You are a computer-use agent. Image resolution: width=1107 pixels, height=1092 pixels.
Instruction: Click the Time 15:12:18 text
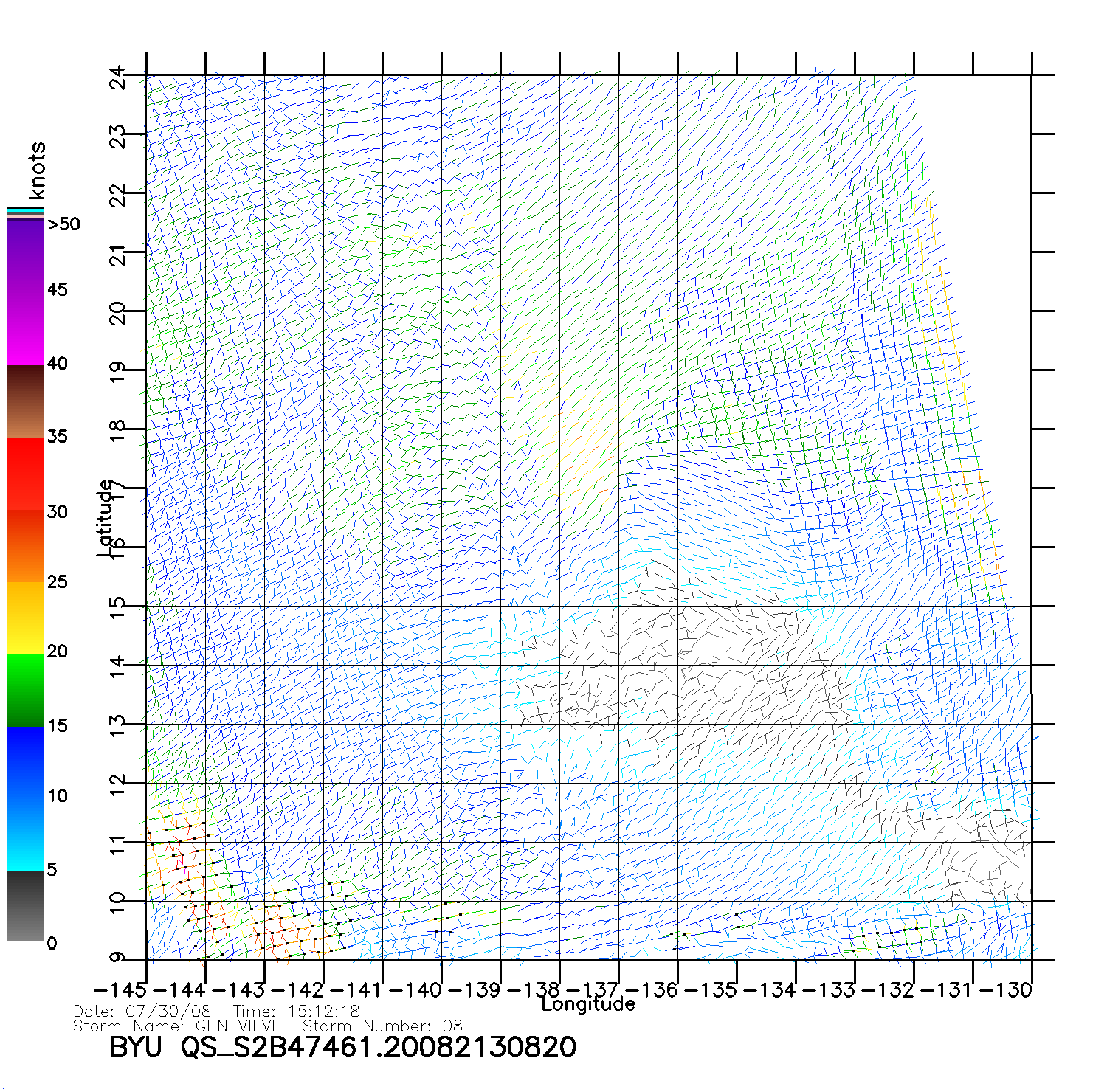click(x=297, y=1011)
